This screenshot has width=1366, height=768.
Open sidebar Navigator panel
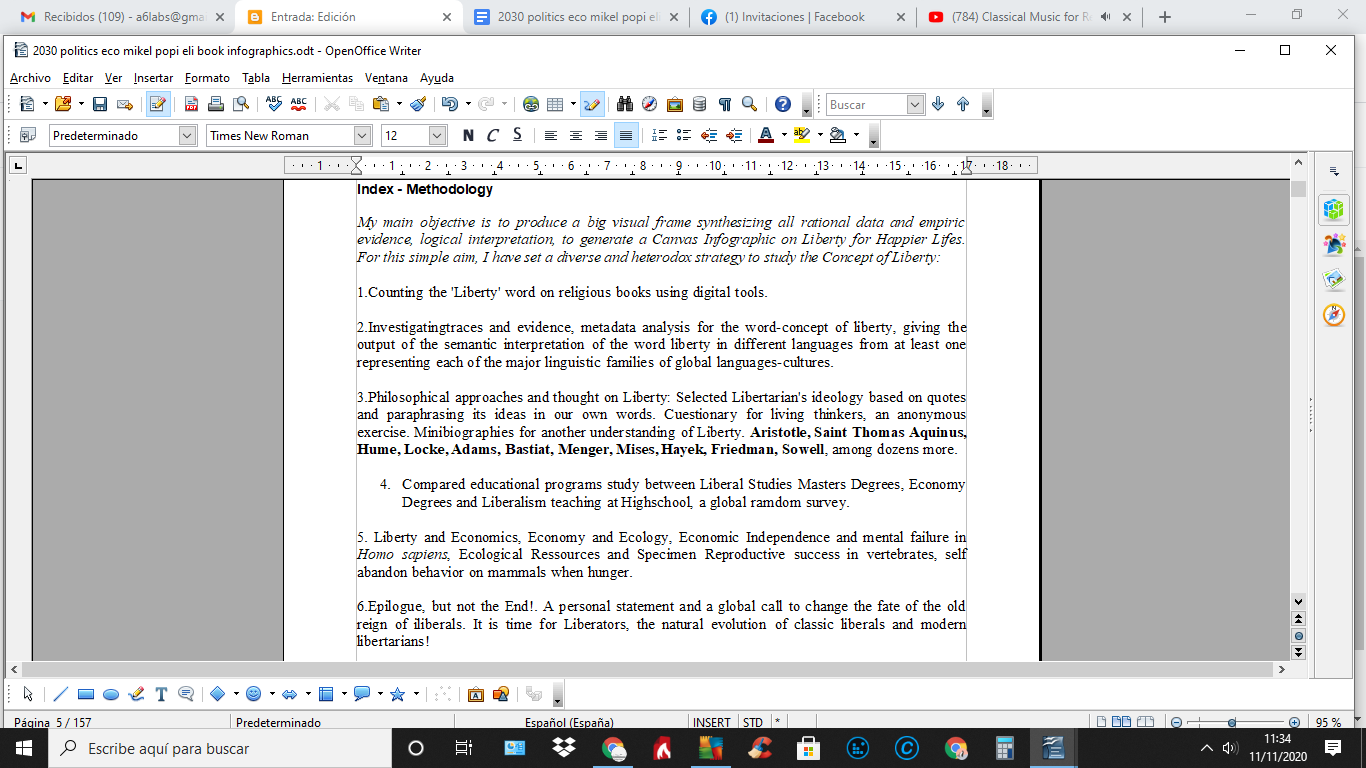click(x=1334, y=315)
